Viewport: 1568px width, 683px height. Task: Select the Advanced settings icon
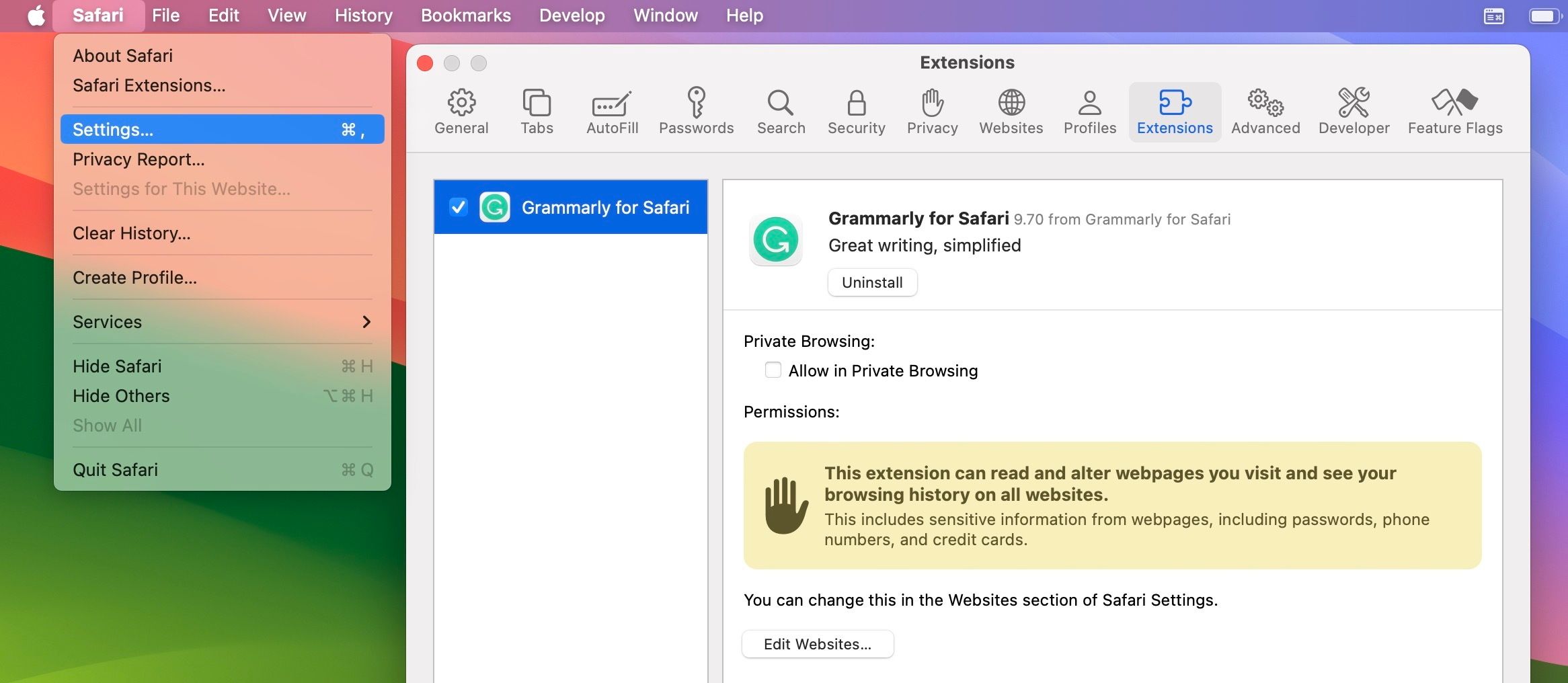[1264, 111]
